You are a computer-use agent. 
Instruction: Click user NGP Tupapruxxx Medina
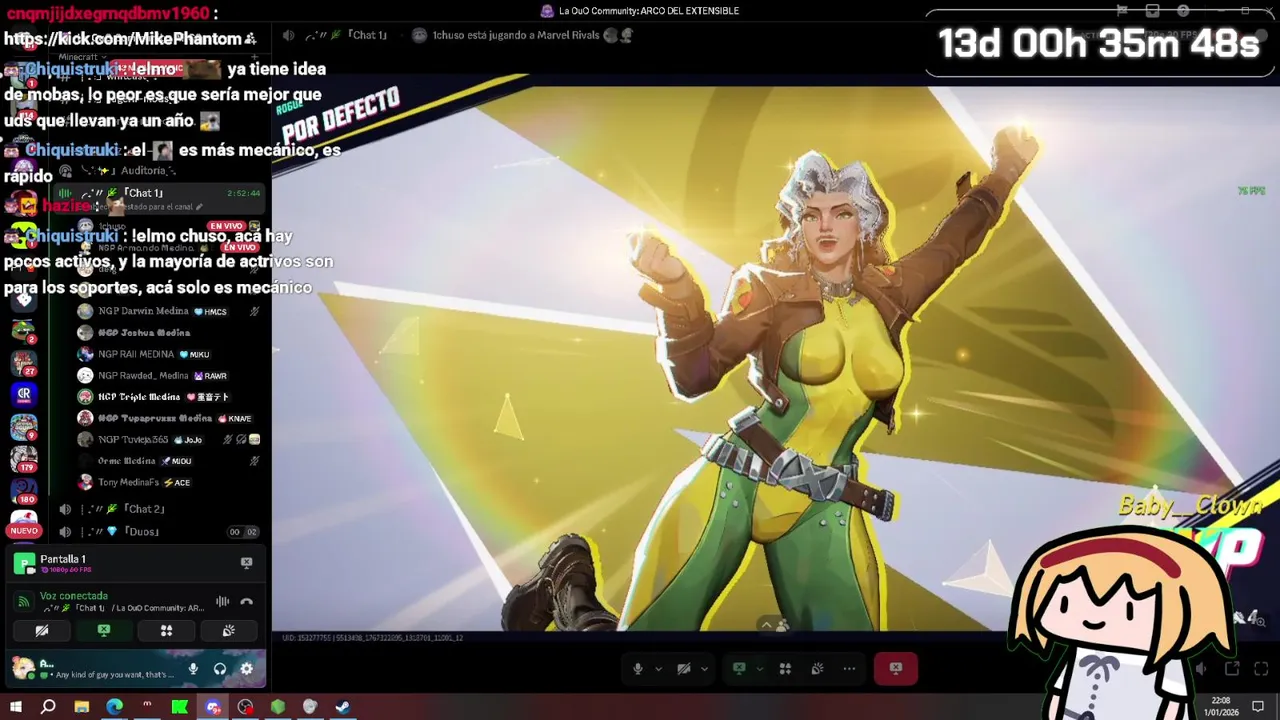[x=168, y=418]
